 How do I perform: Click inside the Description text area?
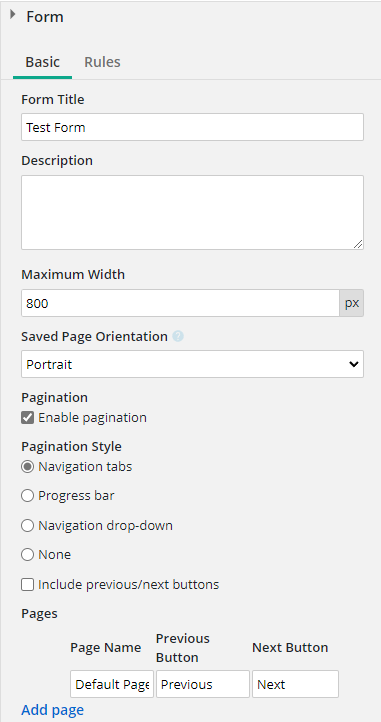(x=192, y=212)
